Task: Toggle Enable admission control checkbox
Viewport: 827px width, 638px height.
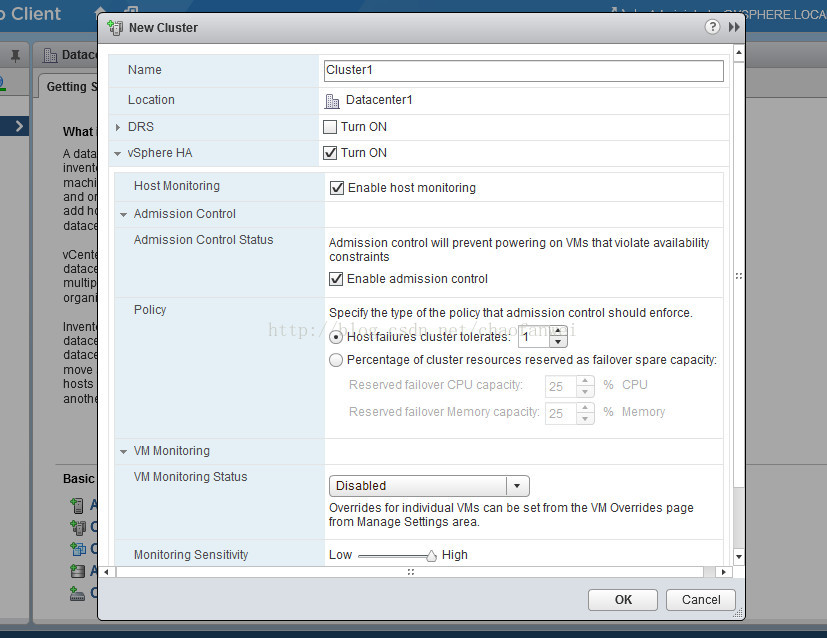Action: pyautogui.click(x=336, y=279)
